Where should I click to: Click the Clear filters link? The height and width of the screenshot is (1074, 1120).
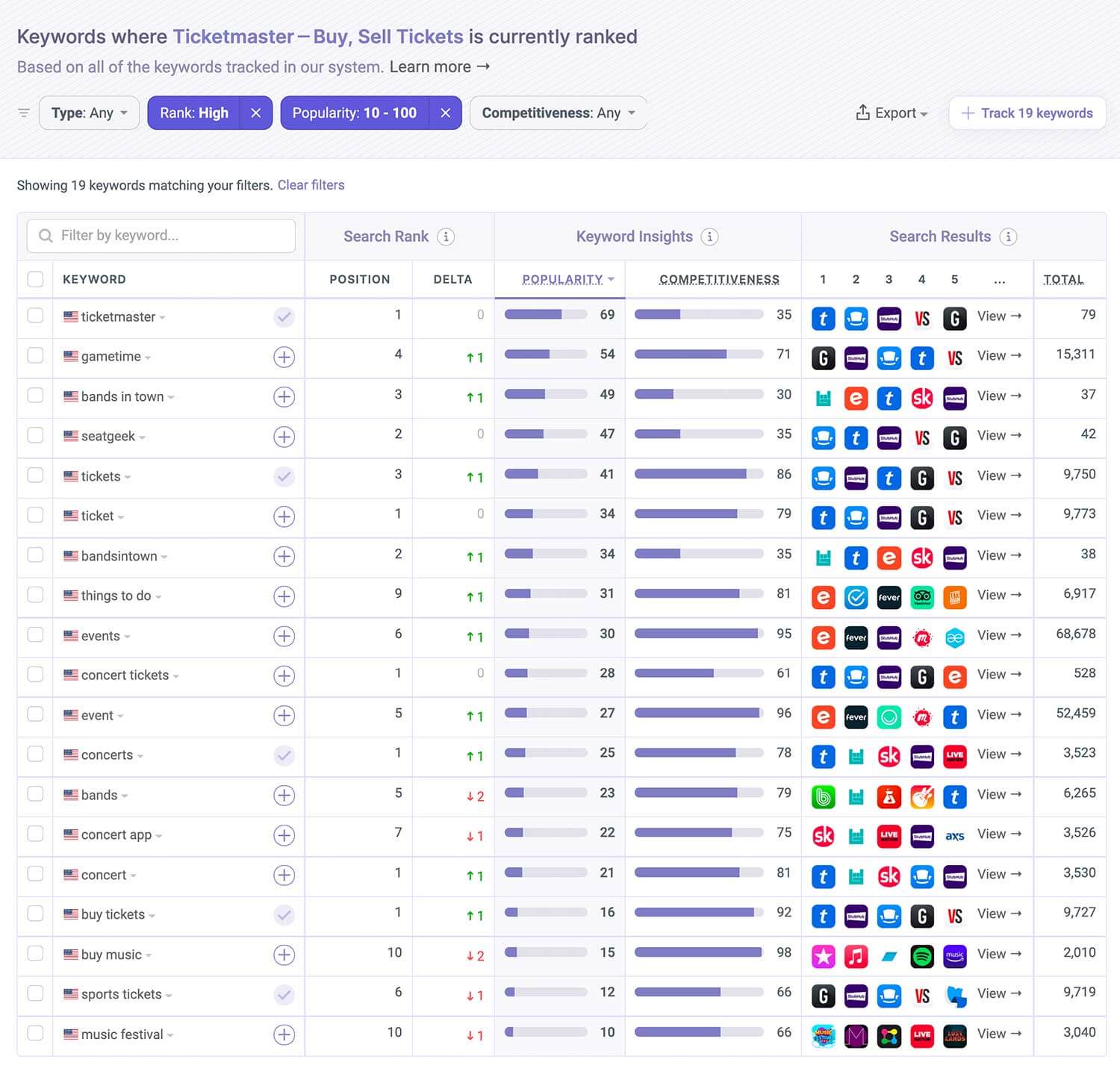coord(311,185)
